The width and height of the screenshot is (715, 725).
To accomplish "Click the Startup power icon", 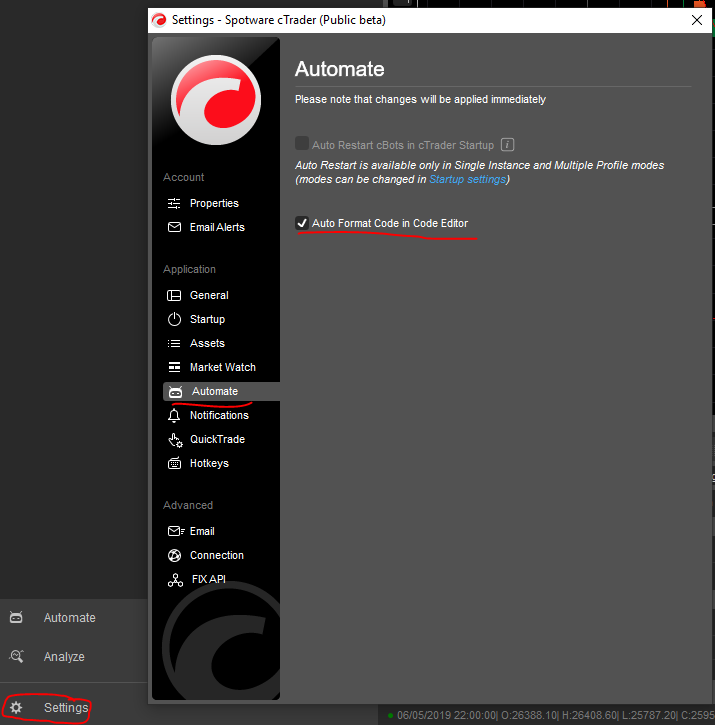I will click(174, 319).
